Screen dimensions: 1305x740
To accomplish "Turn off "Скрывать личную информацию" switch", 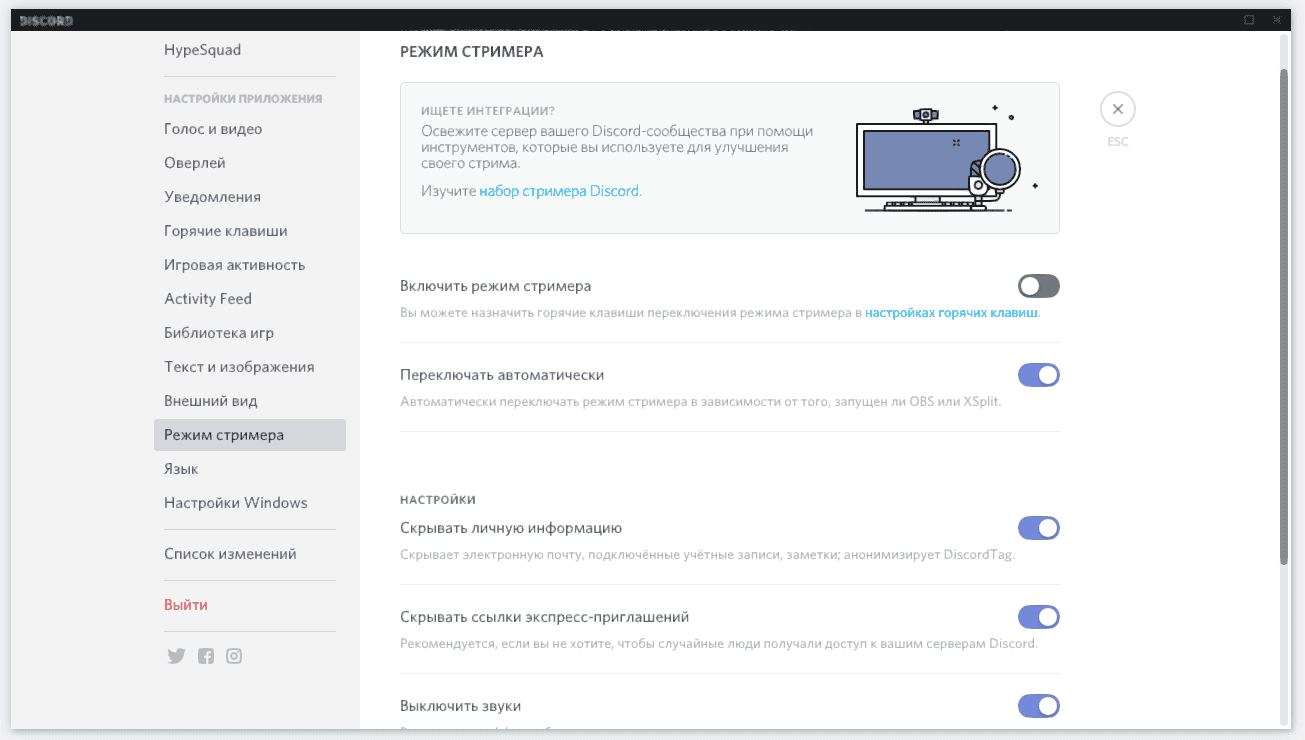I will click(1039, 528).
